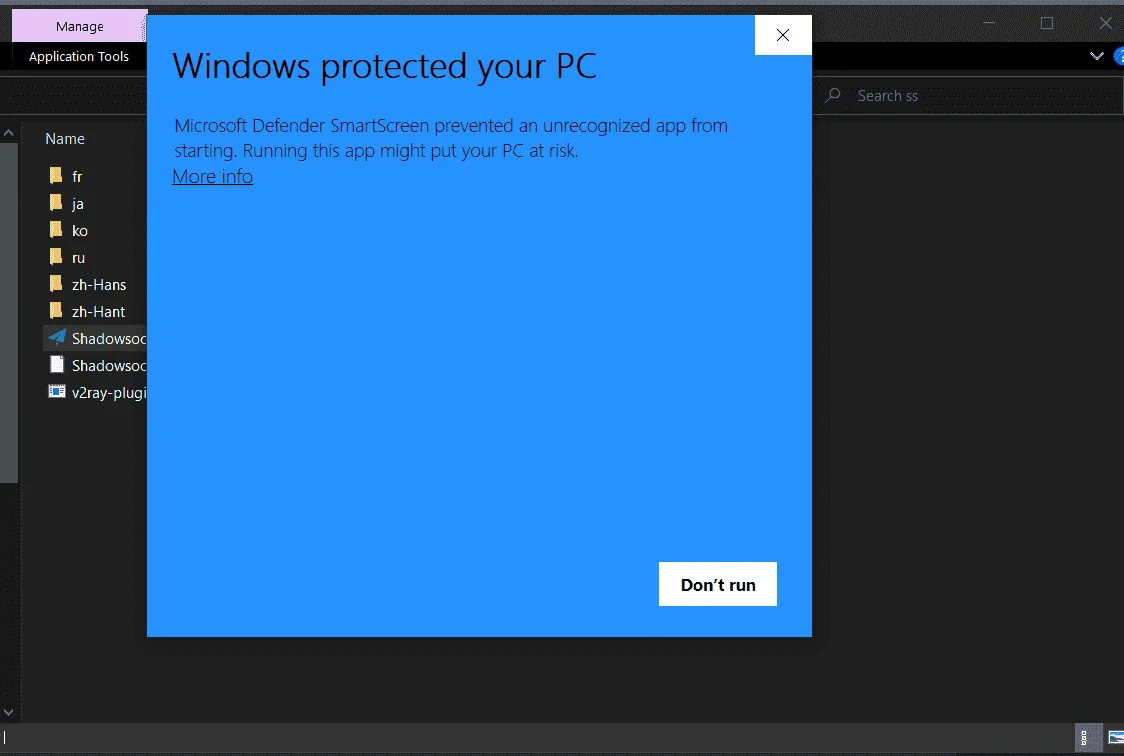1124x756 pixels.
Task: Maximize the File Explorer window
Action: [x=1047, y=24]
